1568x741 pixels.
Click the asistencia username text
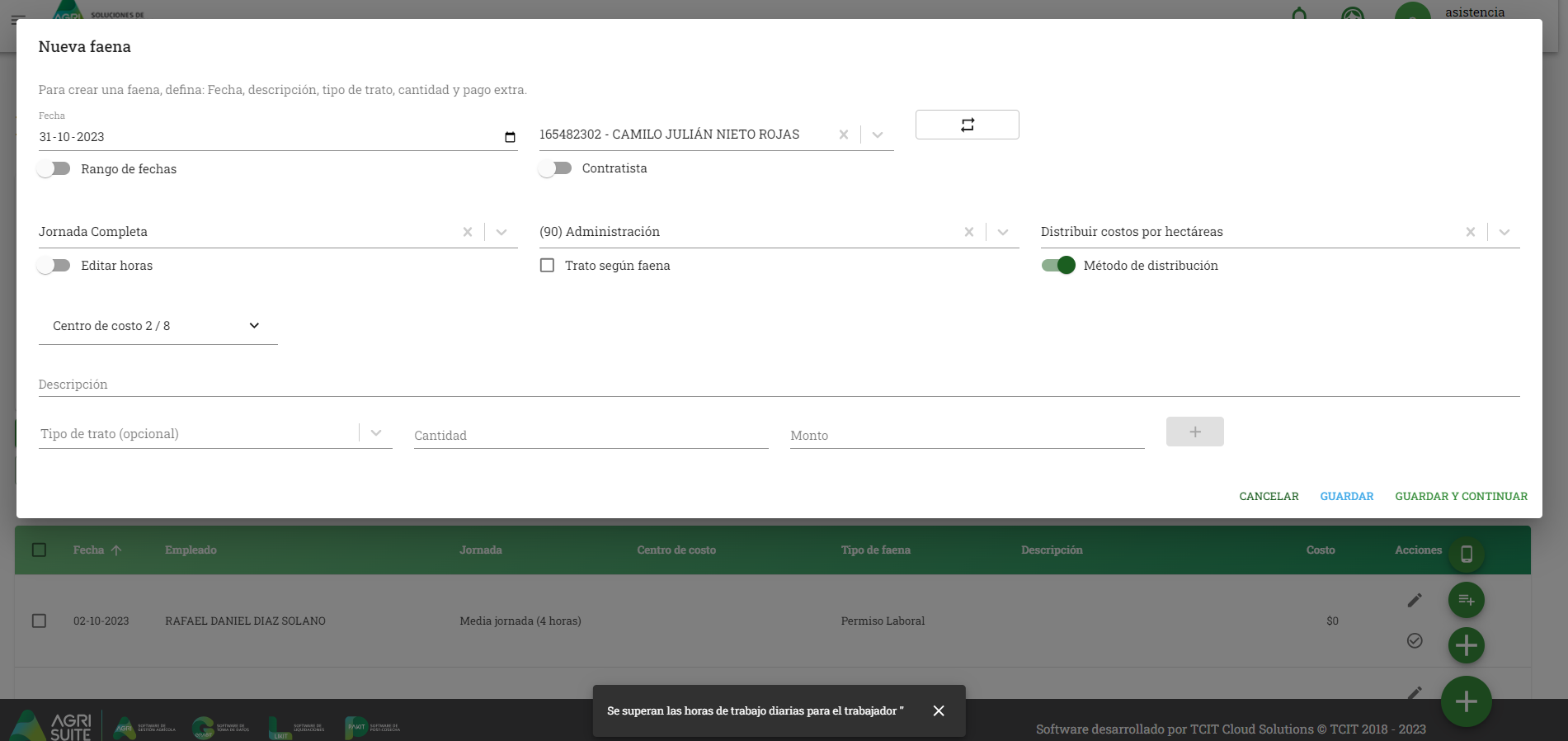coord(1475,12)
